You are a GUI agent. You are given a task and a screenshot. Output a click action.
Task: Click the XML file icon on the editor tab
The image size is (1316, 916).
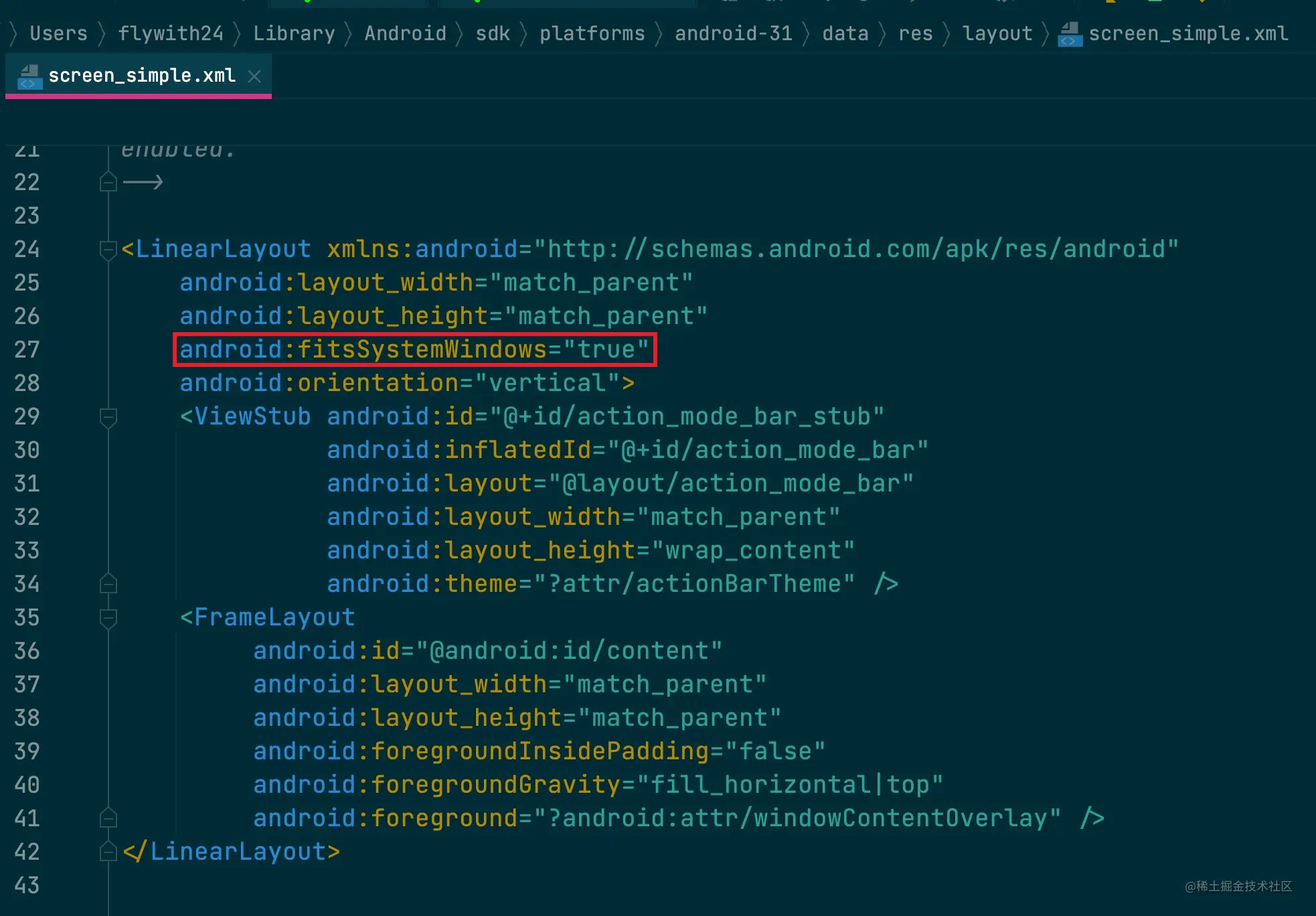[x=28, y=76]
